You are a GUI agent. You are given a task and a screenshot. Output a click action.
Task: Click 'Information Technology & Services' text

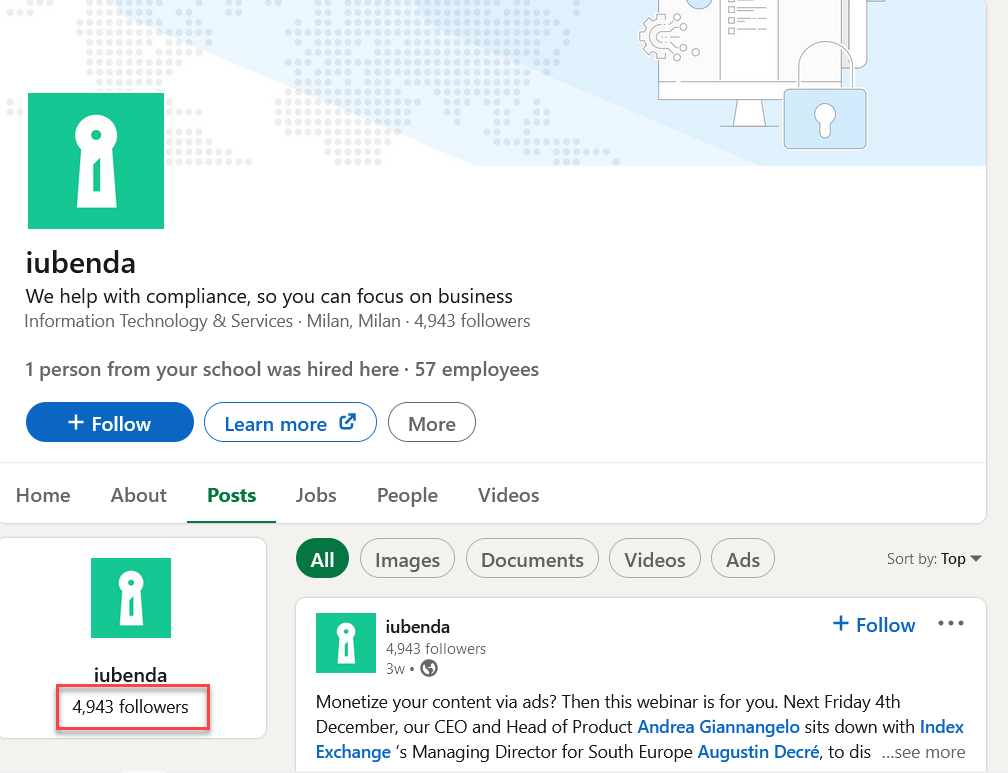(159, 321)
